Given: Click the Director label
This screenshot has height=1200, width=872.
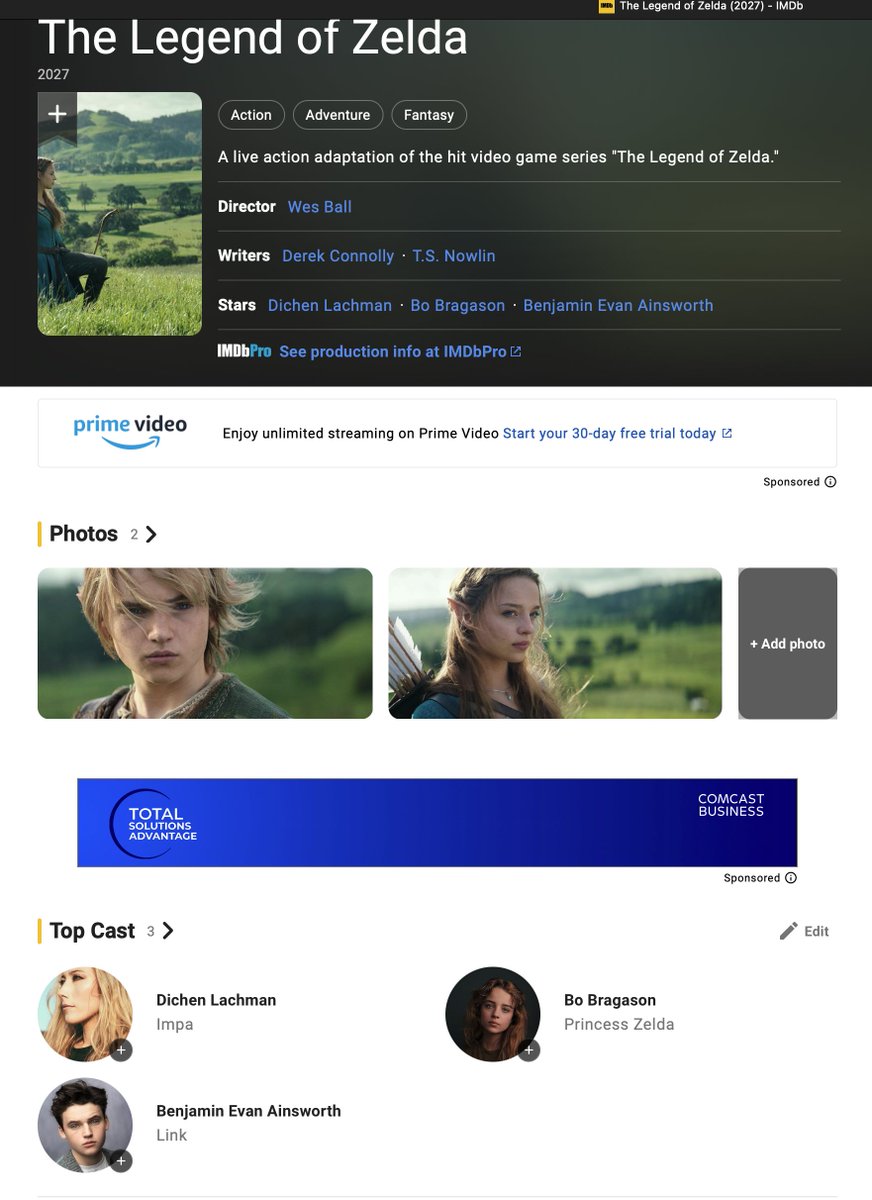Looking at the screenshot, I should tap(247, 207).
